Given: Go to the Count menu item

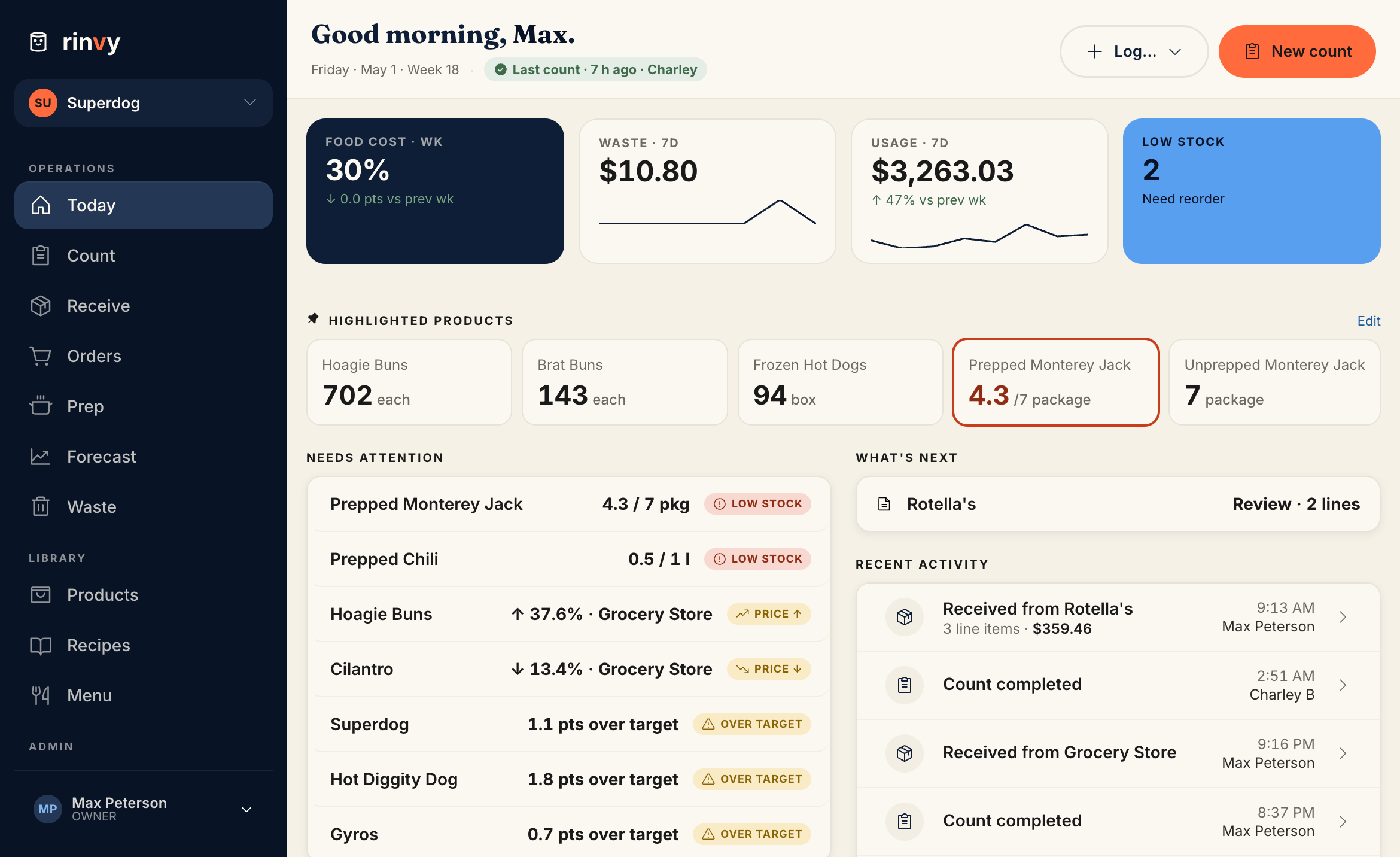Looking at the screenshot, I should pyautogui.click(x=144, y=256).
